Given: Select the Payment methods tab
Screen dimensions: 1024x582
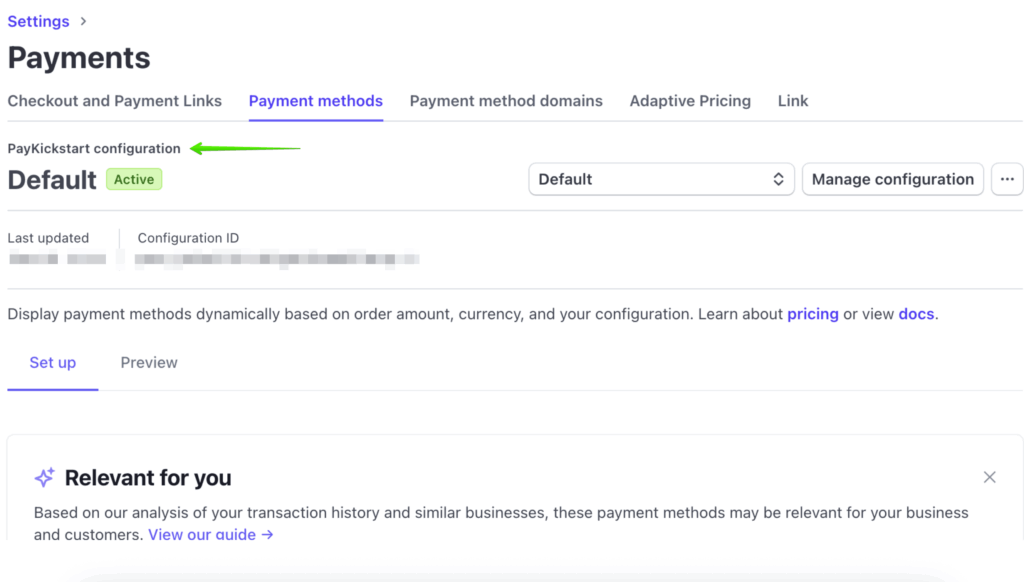Looking at the screenshot, I should coord(315,101).
